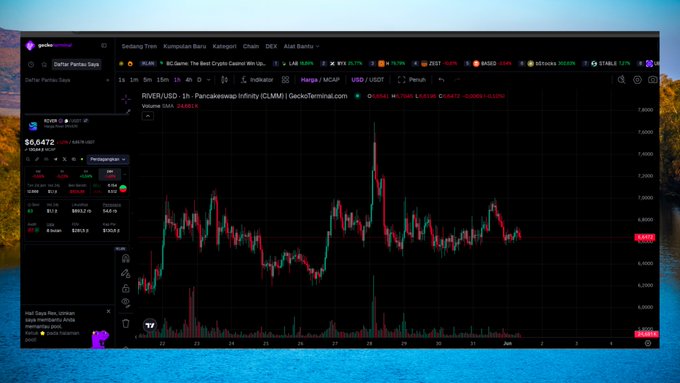Open the chart layout templates grid icon
This screenshot has width=680, height=383.
coord(285,80)
